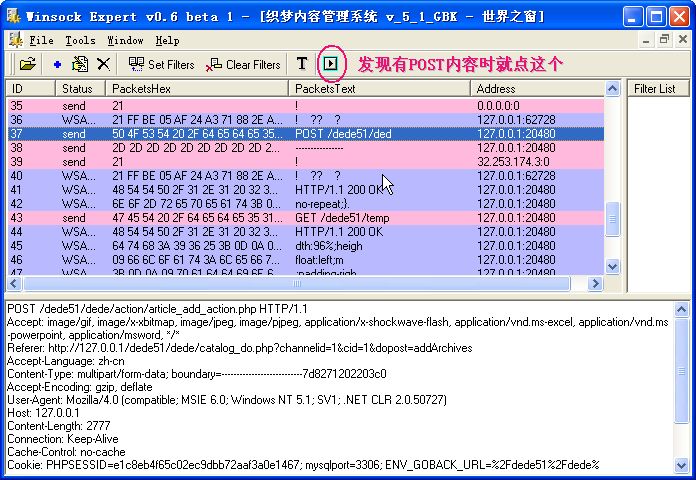The image size is (696, 480).
Task: Click packet list scroll up arrow
Action: 612,89
